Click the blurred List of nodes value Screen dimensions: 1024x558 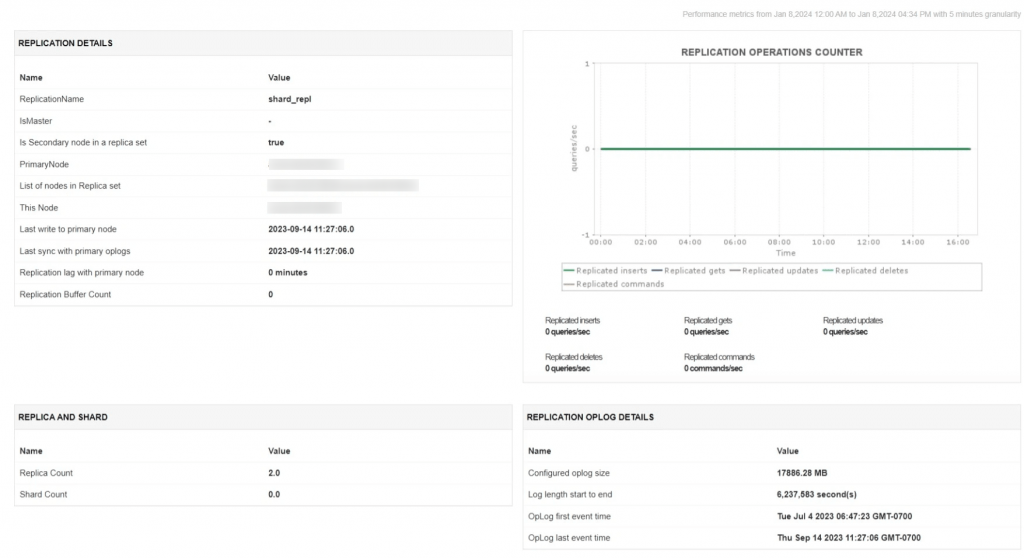pyautogui.click(x=343, y=186)
